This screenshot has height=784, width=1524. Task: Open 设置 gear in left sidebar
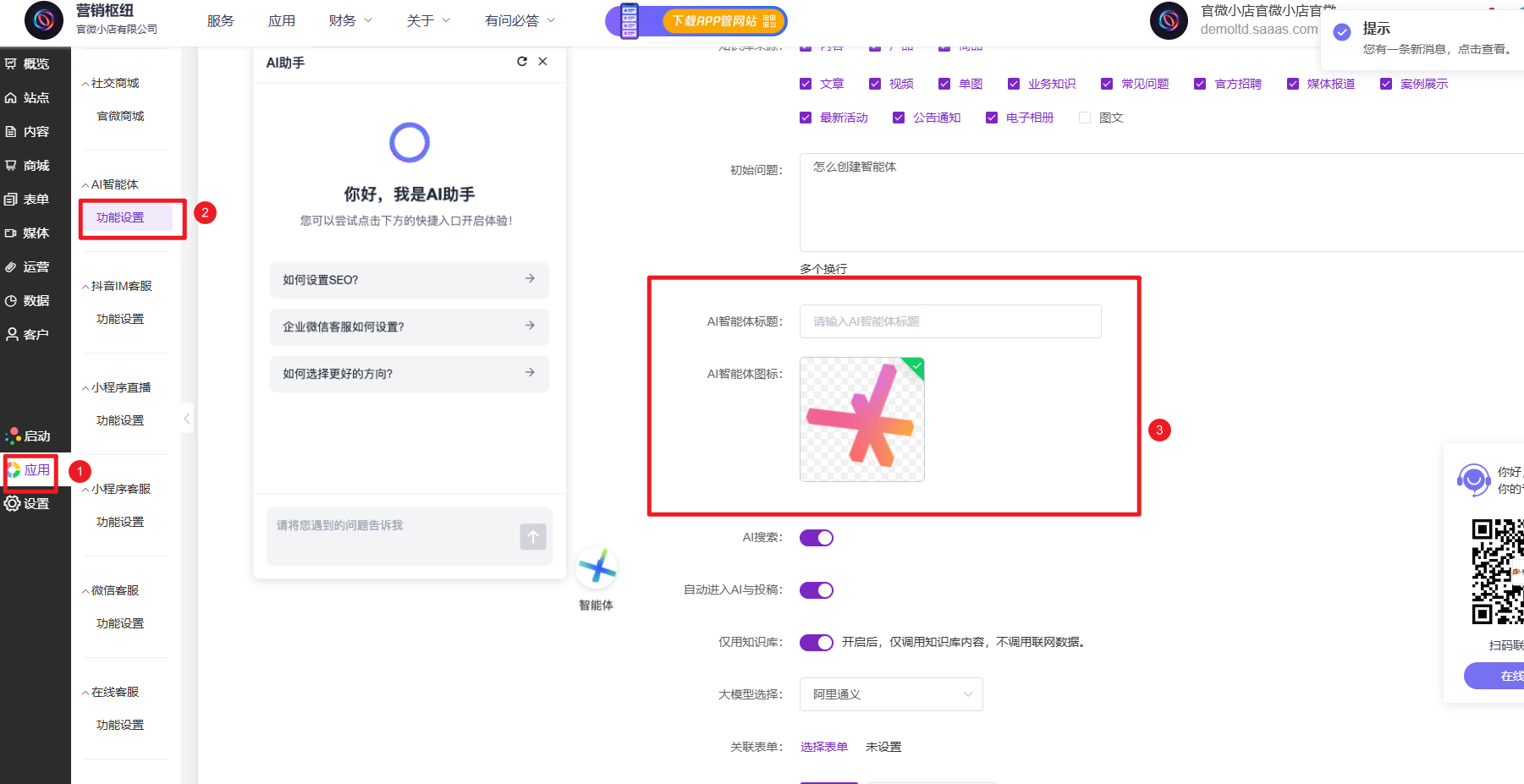point(27,504)
